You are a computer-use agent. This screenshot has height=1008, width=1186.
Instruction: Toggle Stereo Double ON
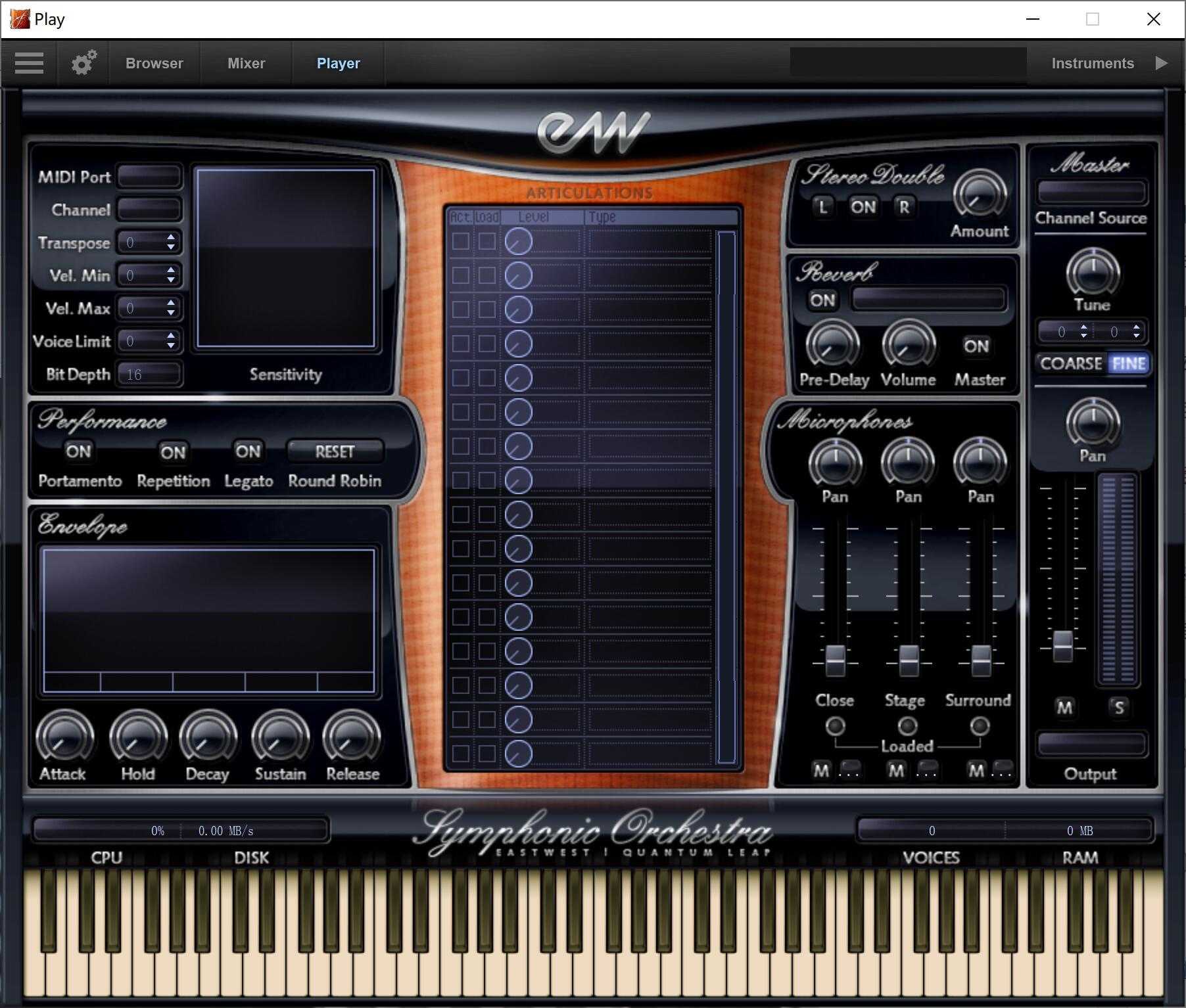(x=863, y=207)
